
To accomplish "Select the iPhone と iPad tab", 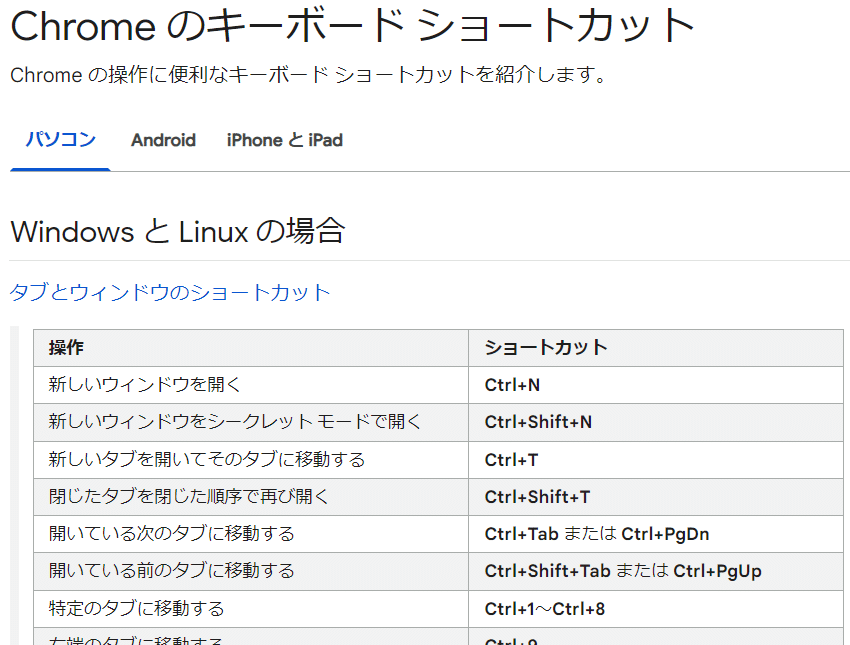I will point(285,140).
